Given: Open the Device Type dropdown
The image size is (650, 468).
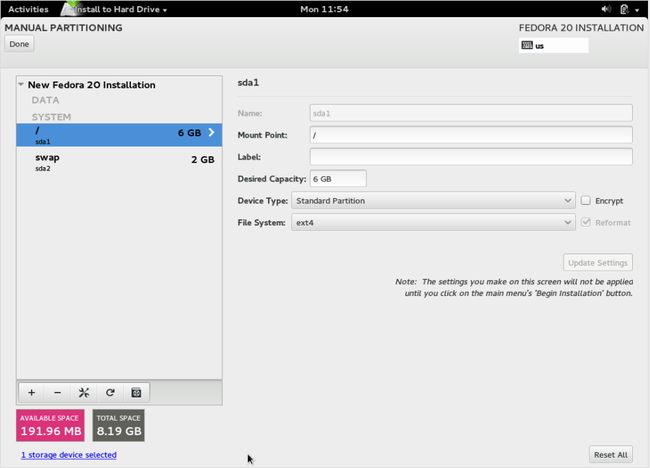Looking at the screenshot, I should [432, 201].
